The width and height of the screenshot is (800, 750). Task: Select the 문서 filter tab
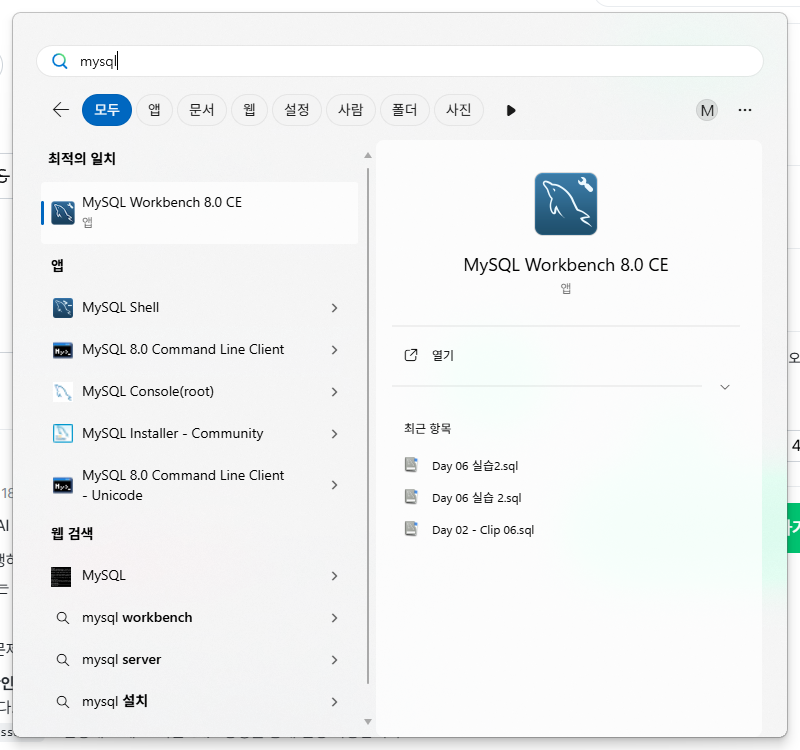tap(202, 110)
